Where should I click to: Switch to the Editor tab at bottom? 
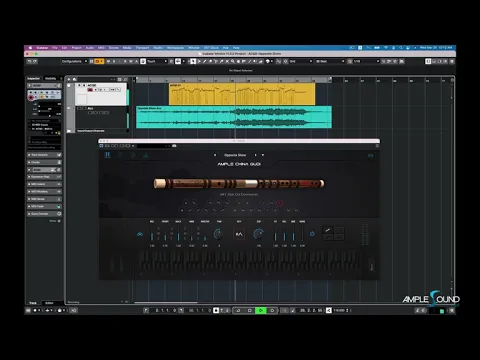(49, 303)
